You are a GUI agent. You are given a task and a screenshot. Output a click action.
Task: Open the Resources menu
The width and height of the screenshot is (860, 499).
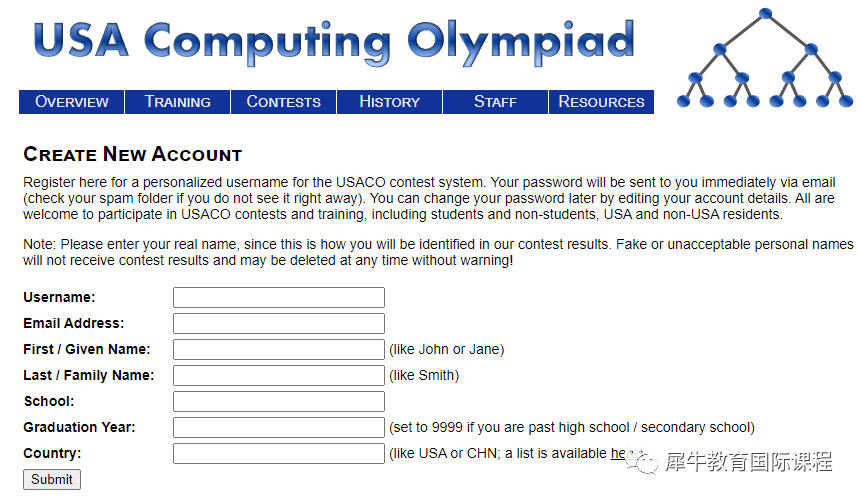[x=601, y=102]
